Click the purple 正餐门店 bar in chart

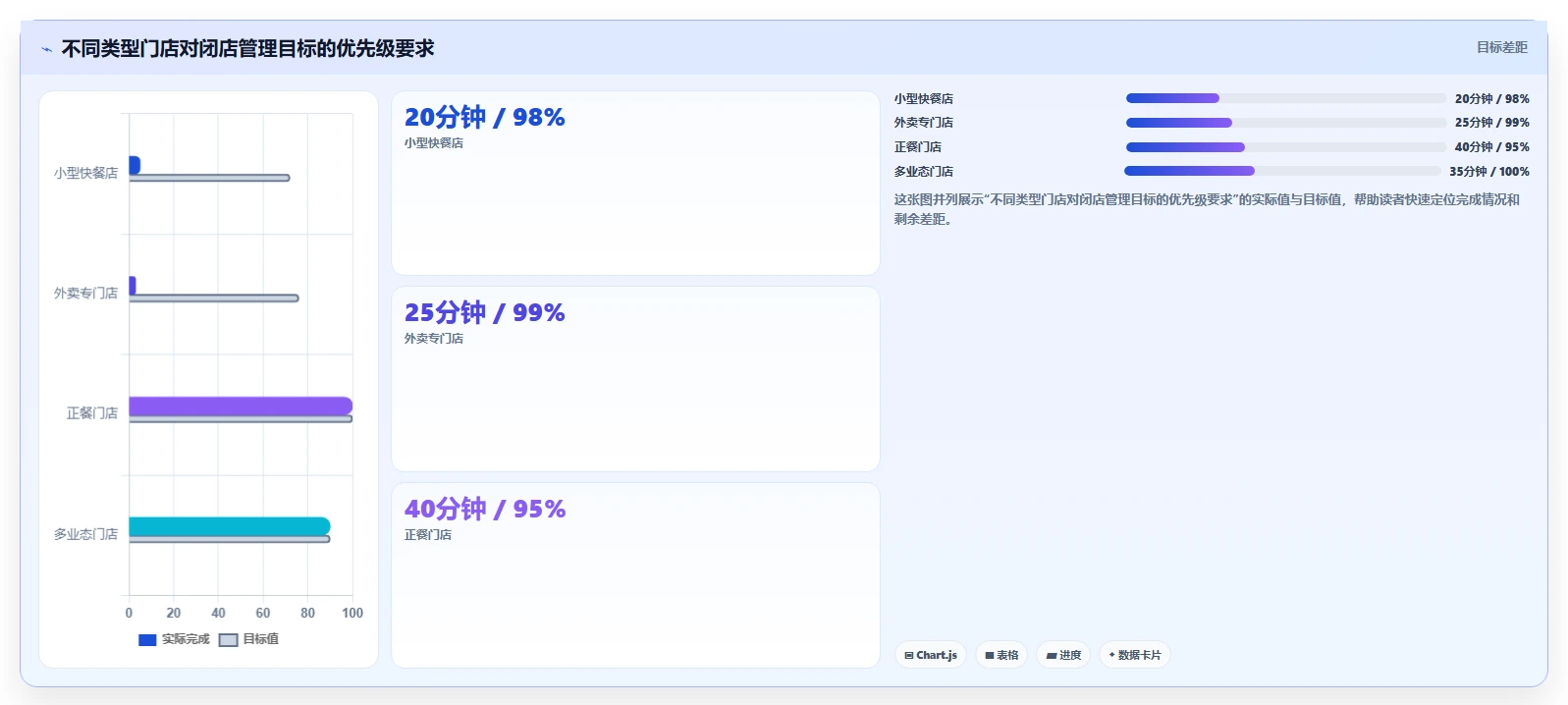[241, 407]
